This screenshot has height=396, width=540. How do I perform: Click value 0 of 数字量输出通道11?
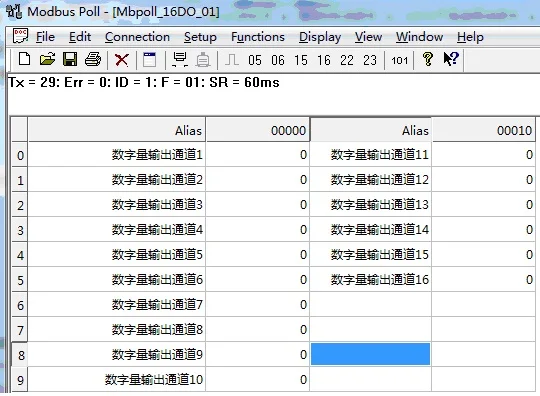pyautogui.click(x=484, y=155)
